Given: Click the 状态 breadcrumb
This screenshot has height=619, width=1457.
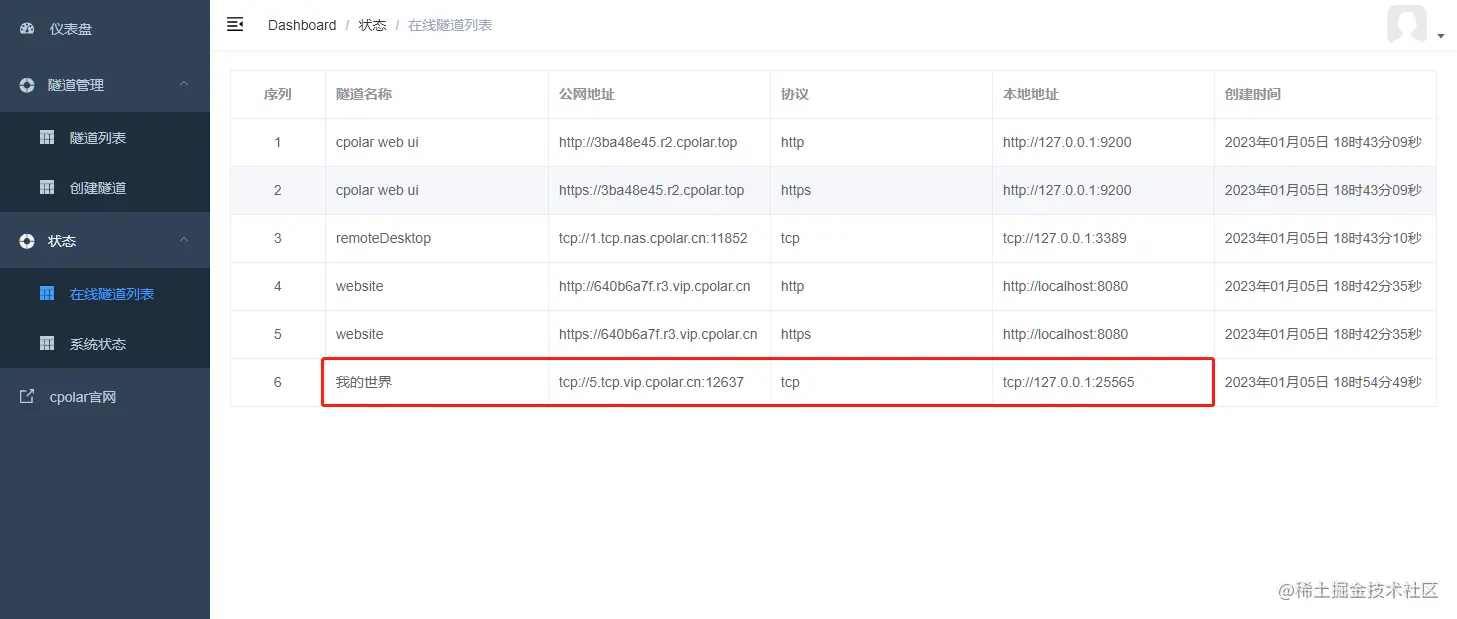Looking at the screenshot, I should pyautogui.click(x=373, y=25).
